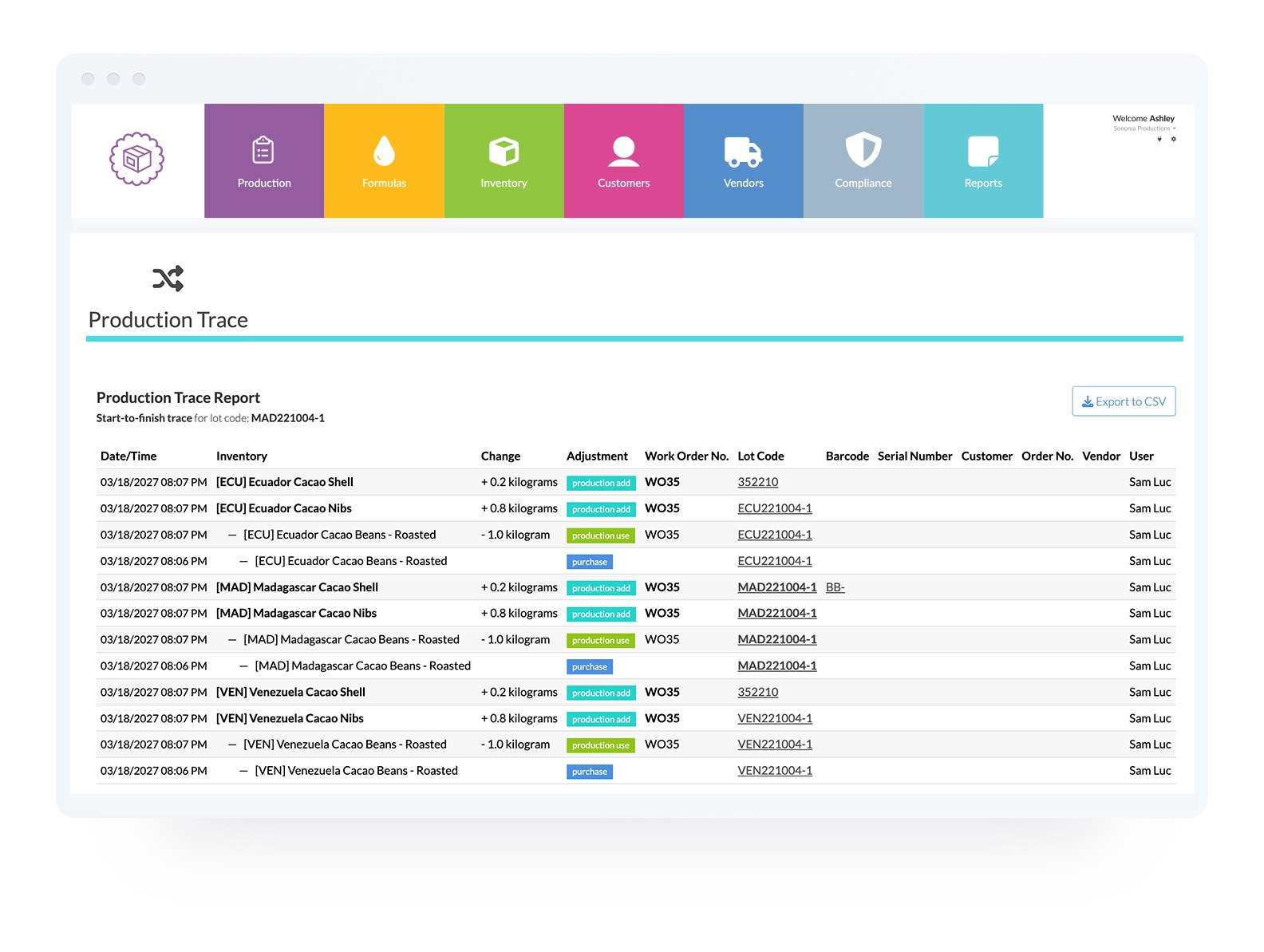This screenshot has height=952, width=1264.
Task: Open the Production module tile
Action: point(264,160)
